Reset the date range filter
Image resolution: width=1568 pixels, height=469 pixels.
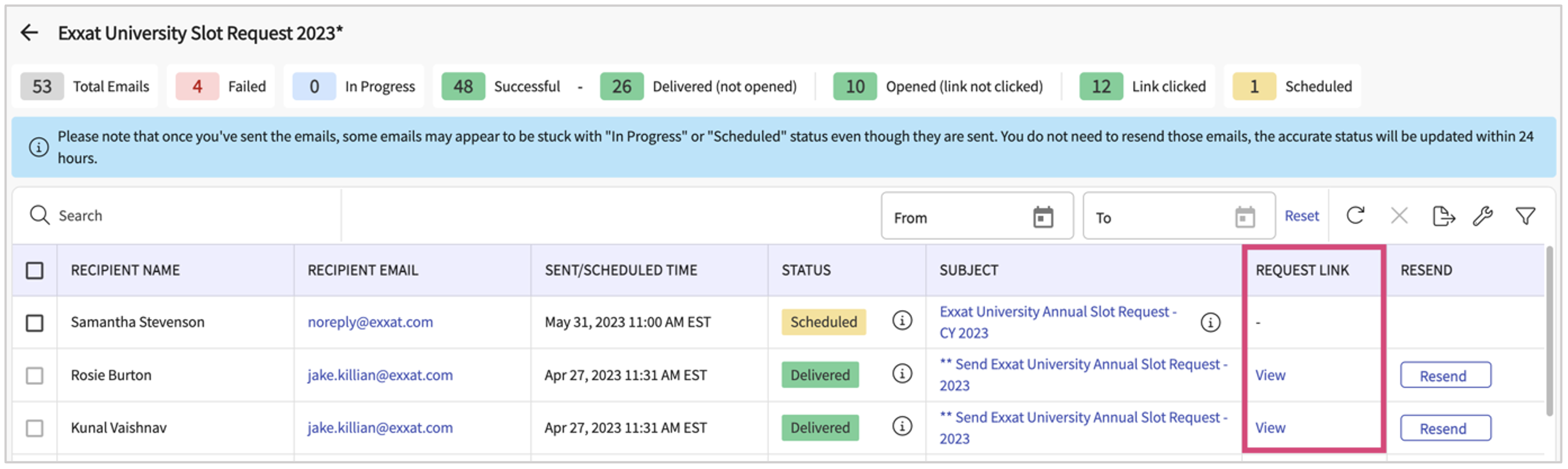pos(1301,216)
